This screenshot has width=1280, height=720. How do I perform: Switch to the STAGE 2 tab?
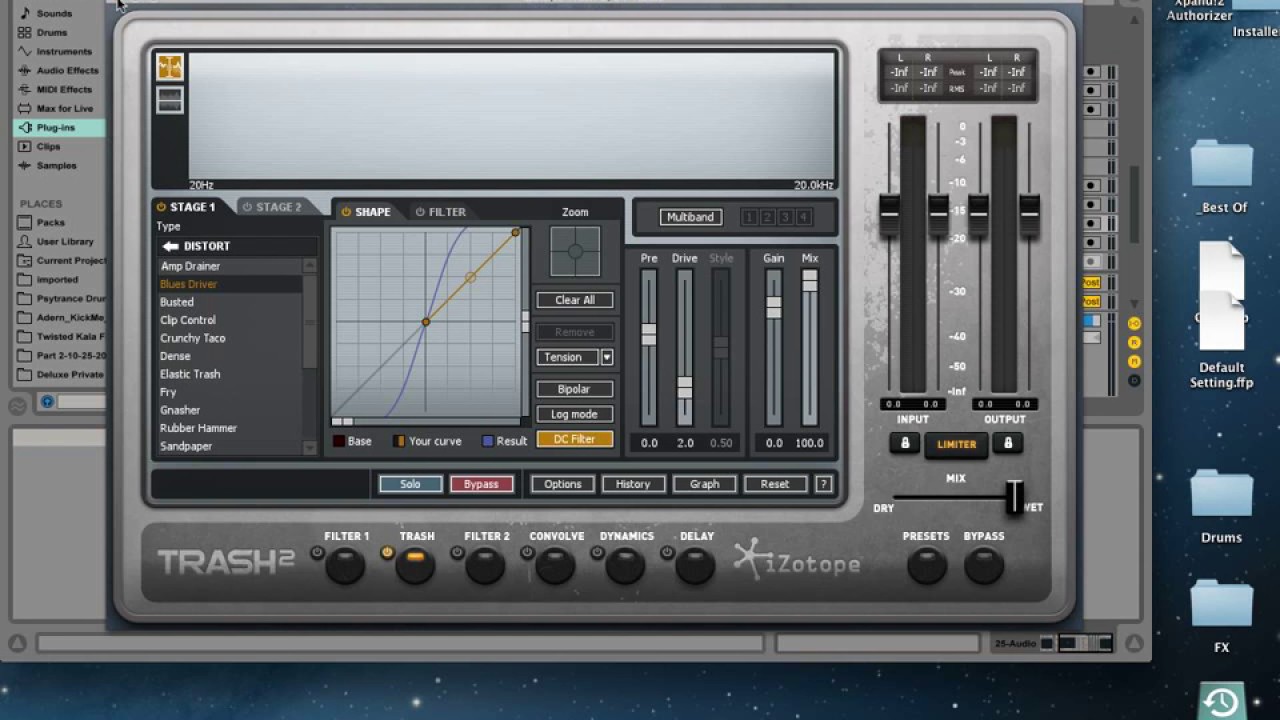(272, 207)
